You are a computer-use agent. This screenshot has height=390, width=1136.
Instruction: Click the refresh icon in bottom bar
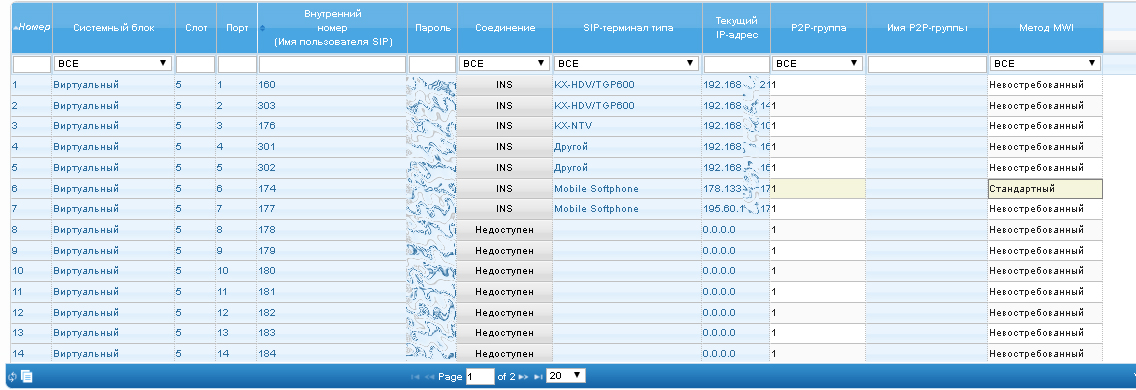(12, 376)
